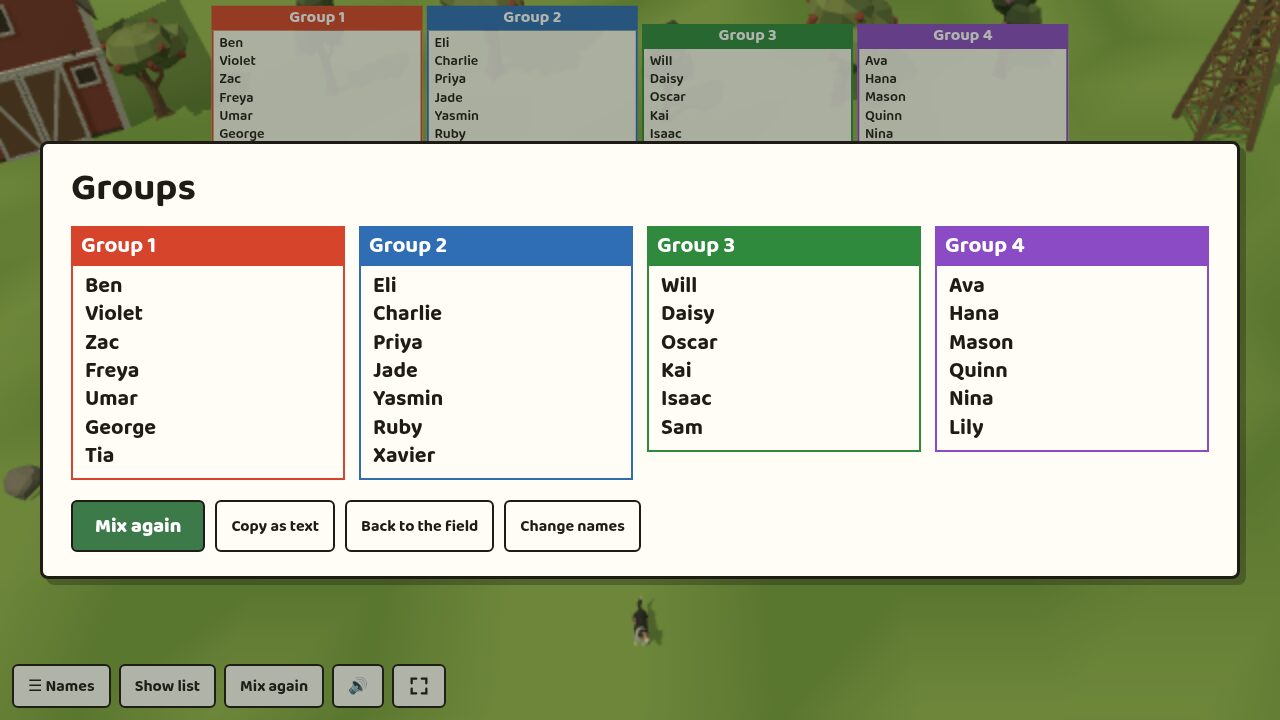The height and width of the screenshot is (720, 1280).
Task: Click Zac in the background field panel
Action: tap(230, 79)
